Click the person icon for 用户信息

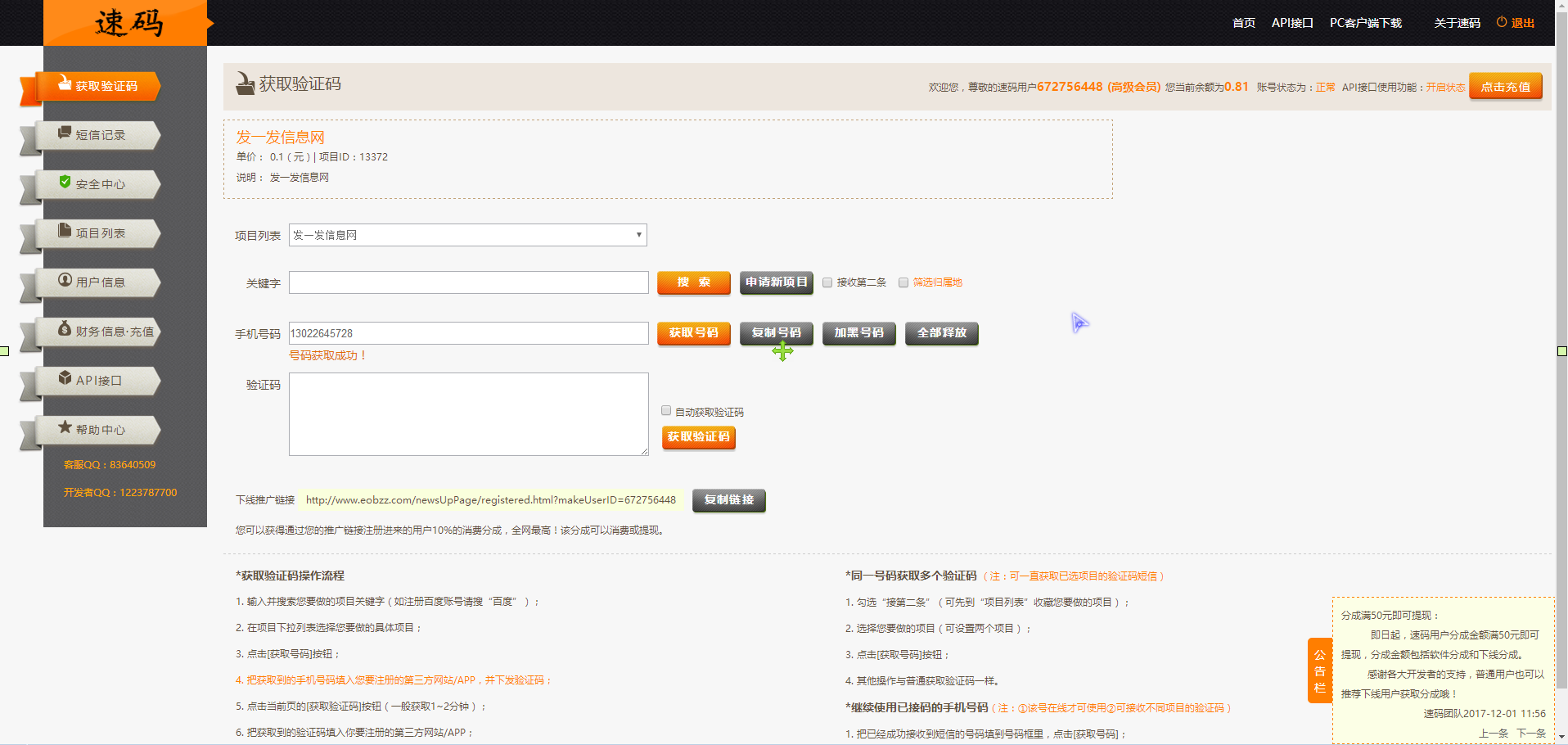[65, 280]
